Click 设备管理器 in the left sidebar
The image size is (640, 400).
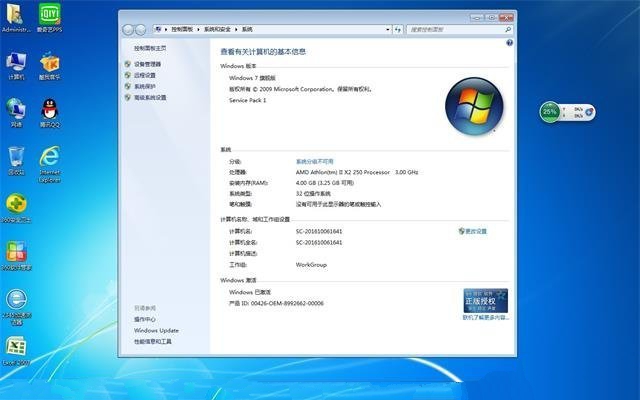pos(147,64)
